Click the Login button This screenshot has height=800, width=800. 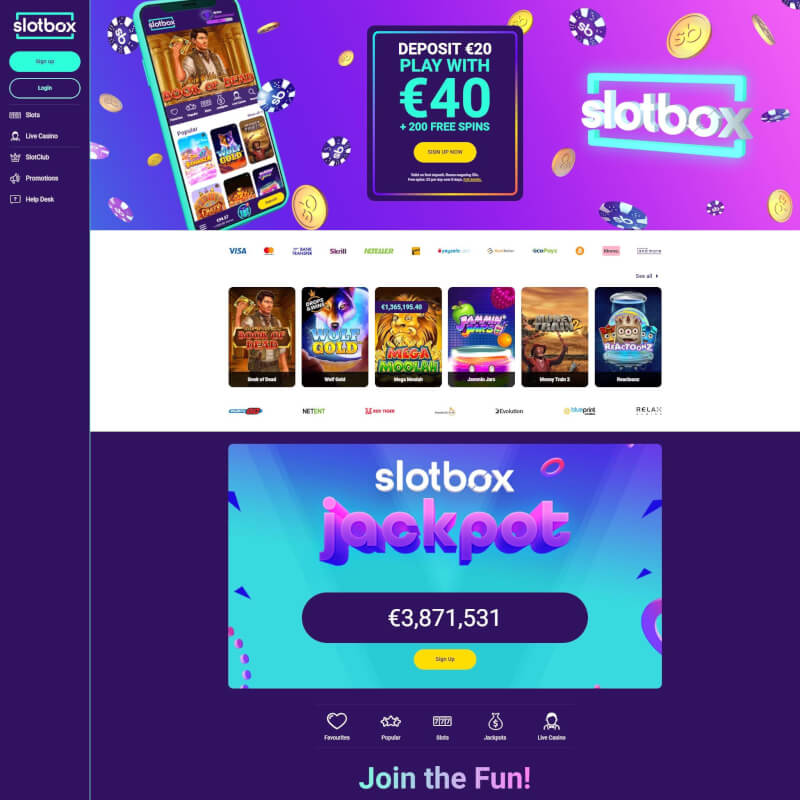[x=45, y=88]
